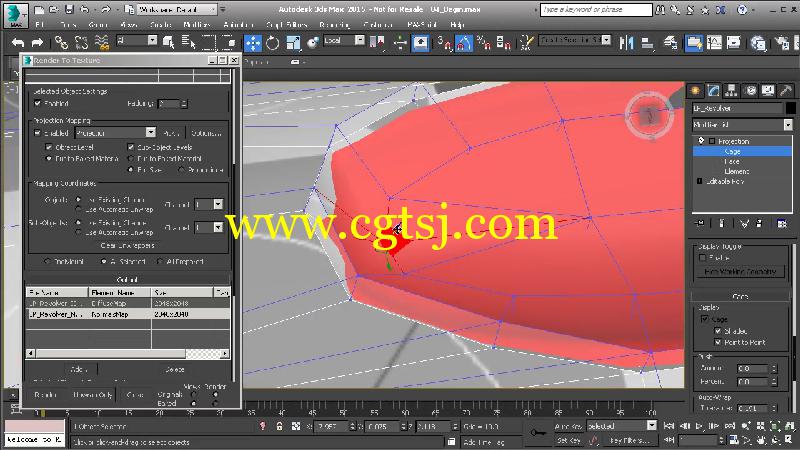800x450 pixels.
Task: Open the Material Editor icon
Action: pyautogui.click(x=758, y=43)
